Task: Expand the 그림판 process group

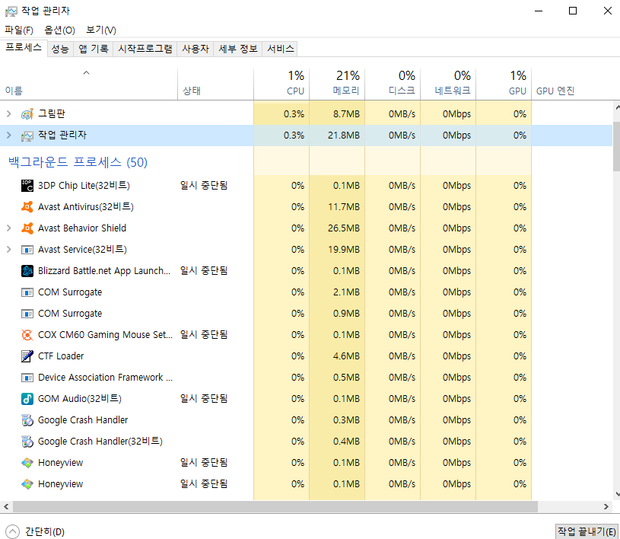Action: pos(9,114)
